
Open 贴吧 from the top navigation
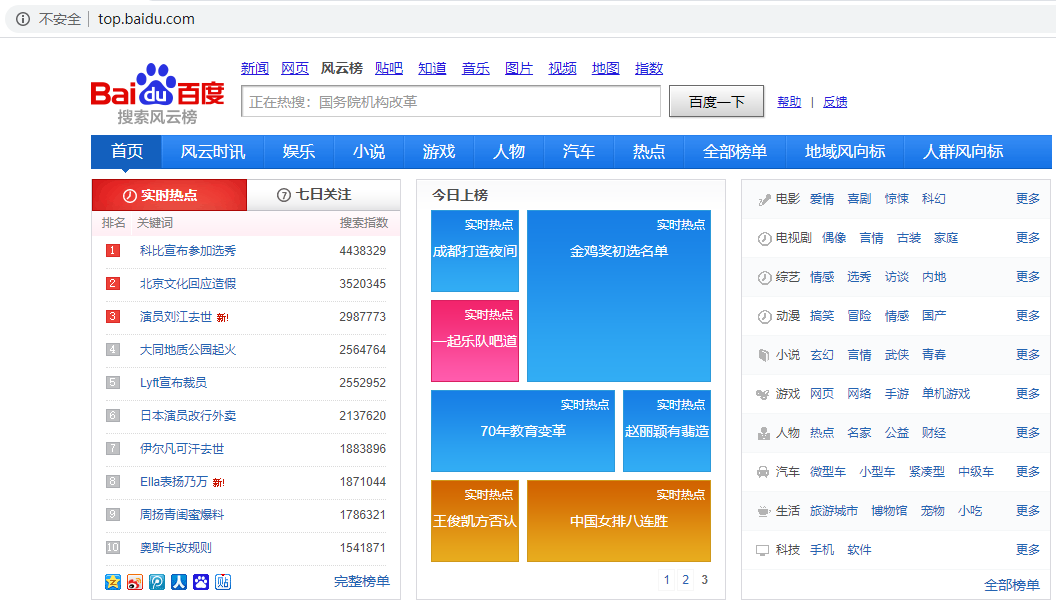388,68
